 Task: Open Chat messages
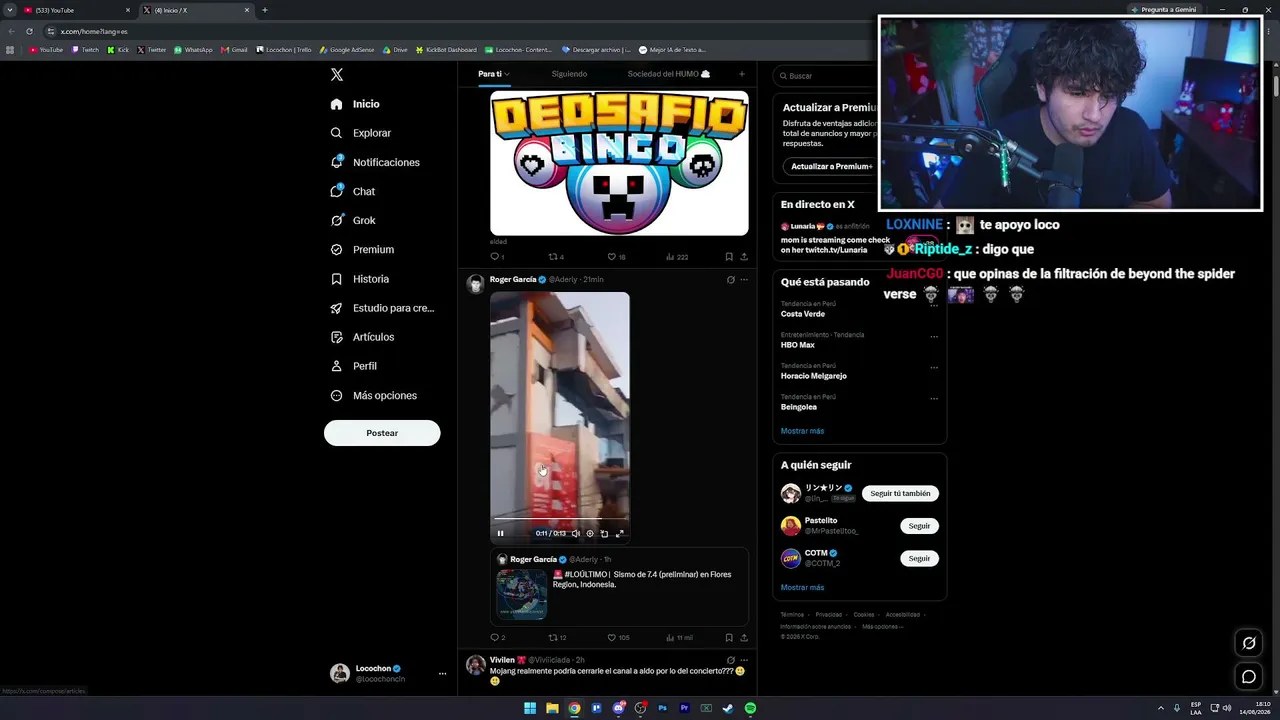(353, 191)
